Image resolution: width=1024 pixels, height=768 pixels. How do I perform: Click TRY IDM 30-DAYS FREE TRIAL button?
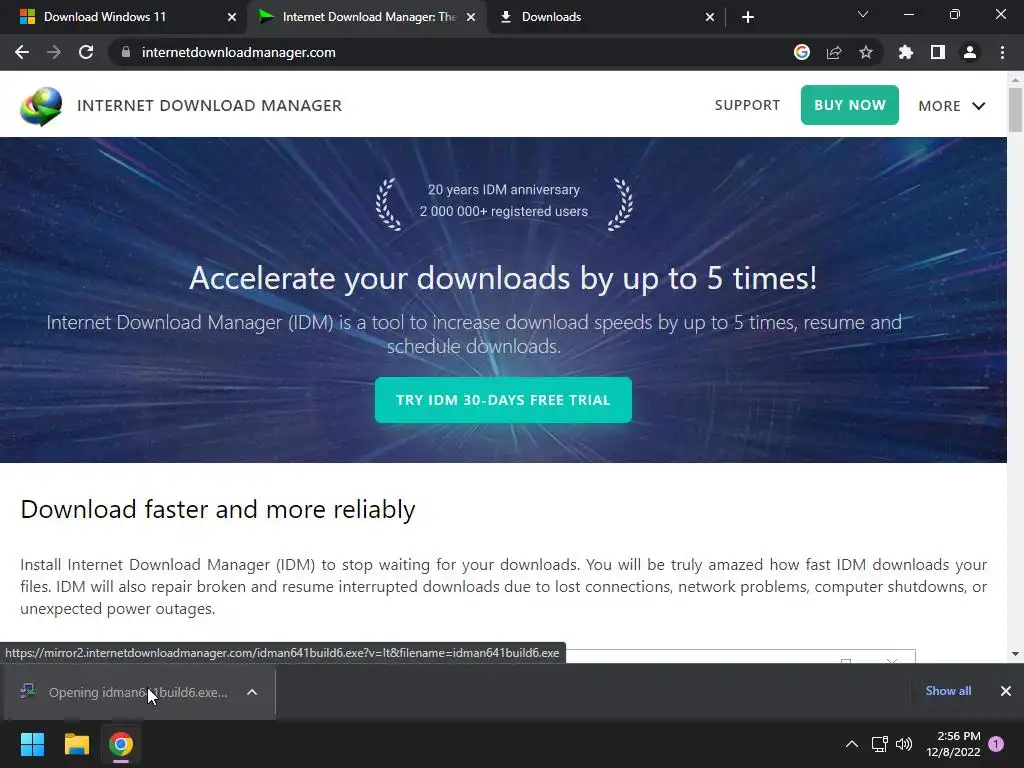503,400
